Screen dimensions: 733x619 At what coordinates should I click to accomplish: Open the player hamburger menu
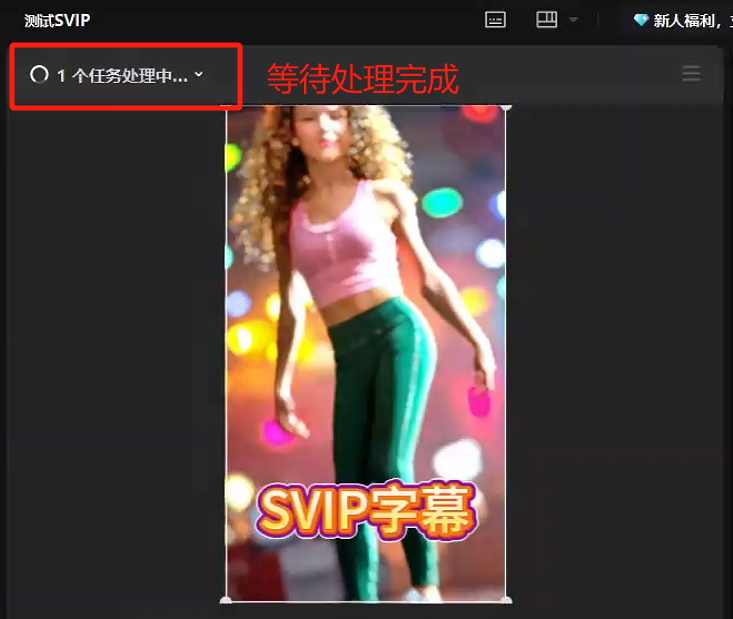click(x=691, y=73)
